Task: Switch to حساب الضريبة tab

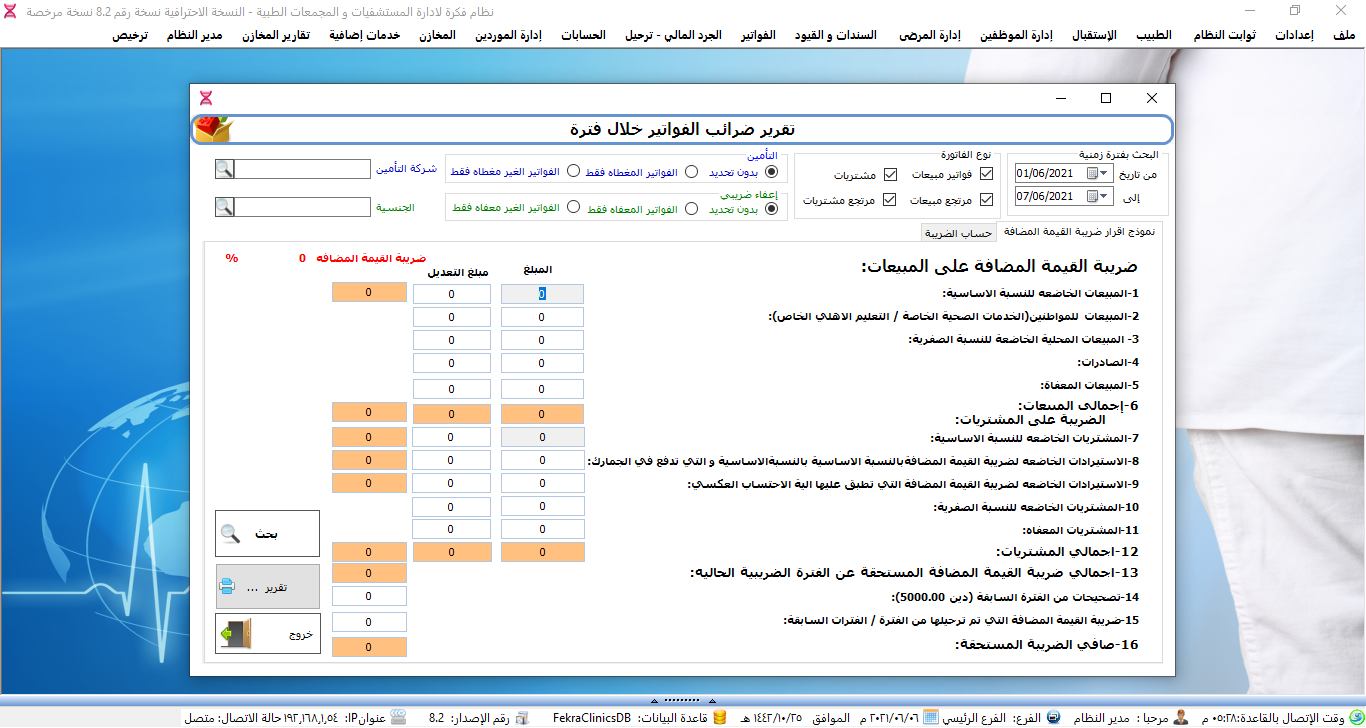Action: click(958, 233)
